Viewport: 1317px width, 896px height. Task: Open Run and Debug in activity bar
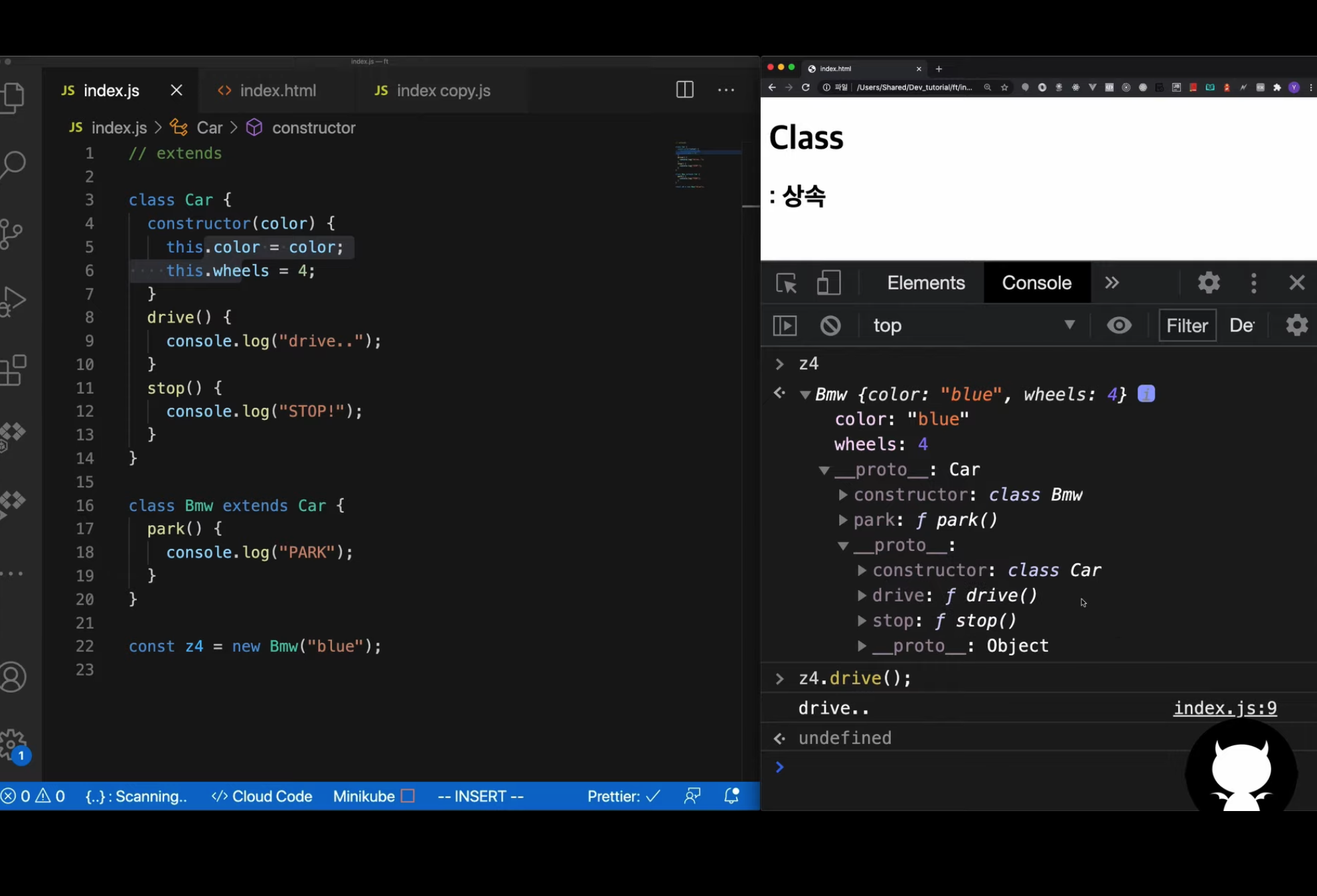click(x=12, y=301)
